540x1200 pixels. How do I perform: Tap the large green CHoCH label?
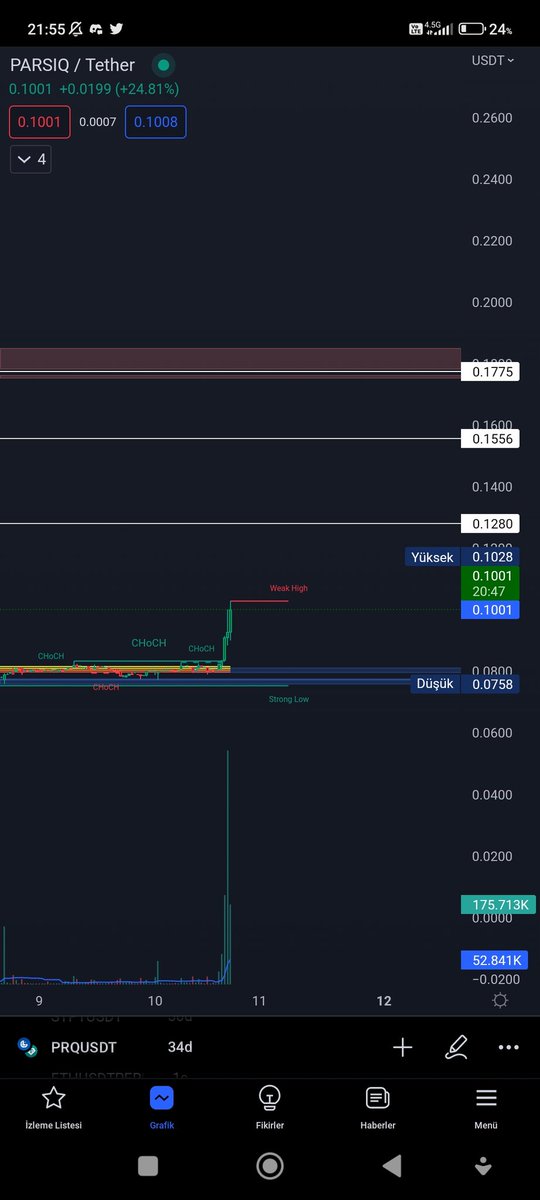(149, 643)
